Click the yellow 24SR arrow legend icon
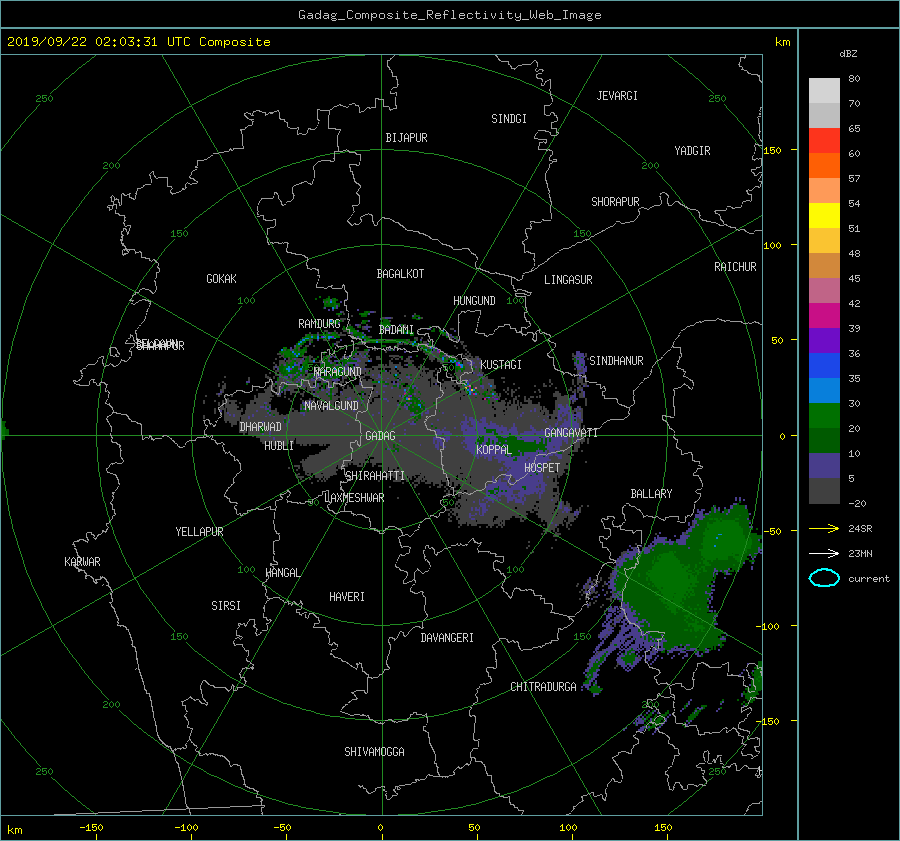 coord(824,528)
